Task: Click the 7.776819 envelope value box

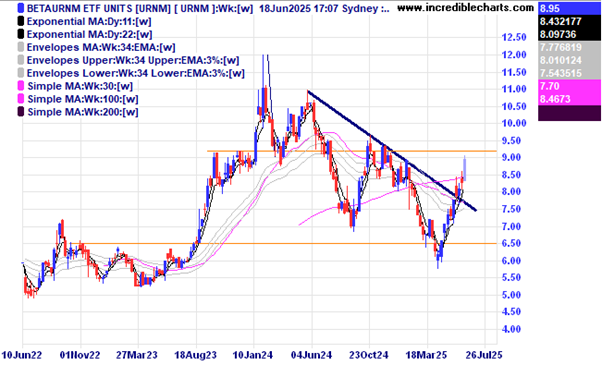Action: [569, 47]
